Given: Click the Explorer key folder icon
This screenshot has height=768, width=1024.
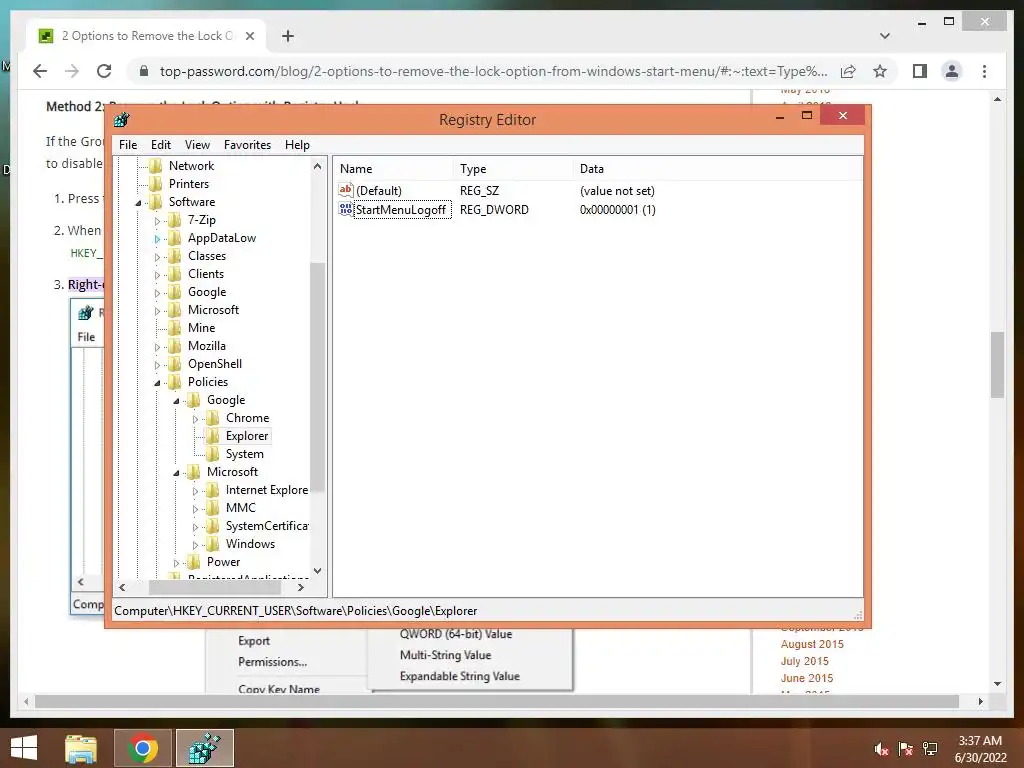Looking at the screenshot, I should pos(212,436).
